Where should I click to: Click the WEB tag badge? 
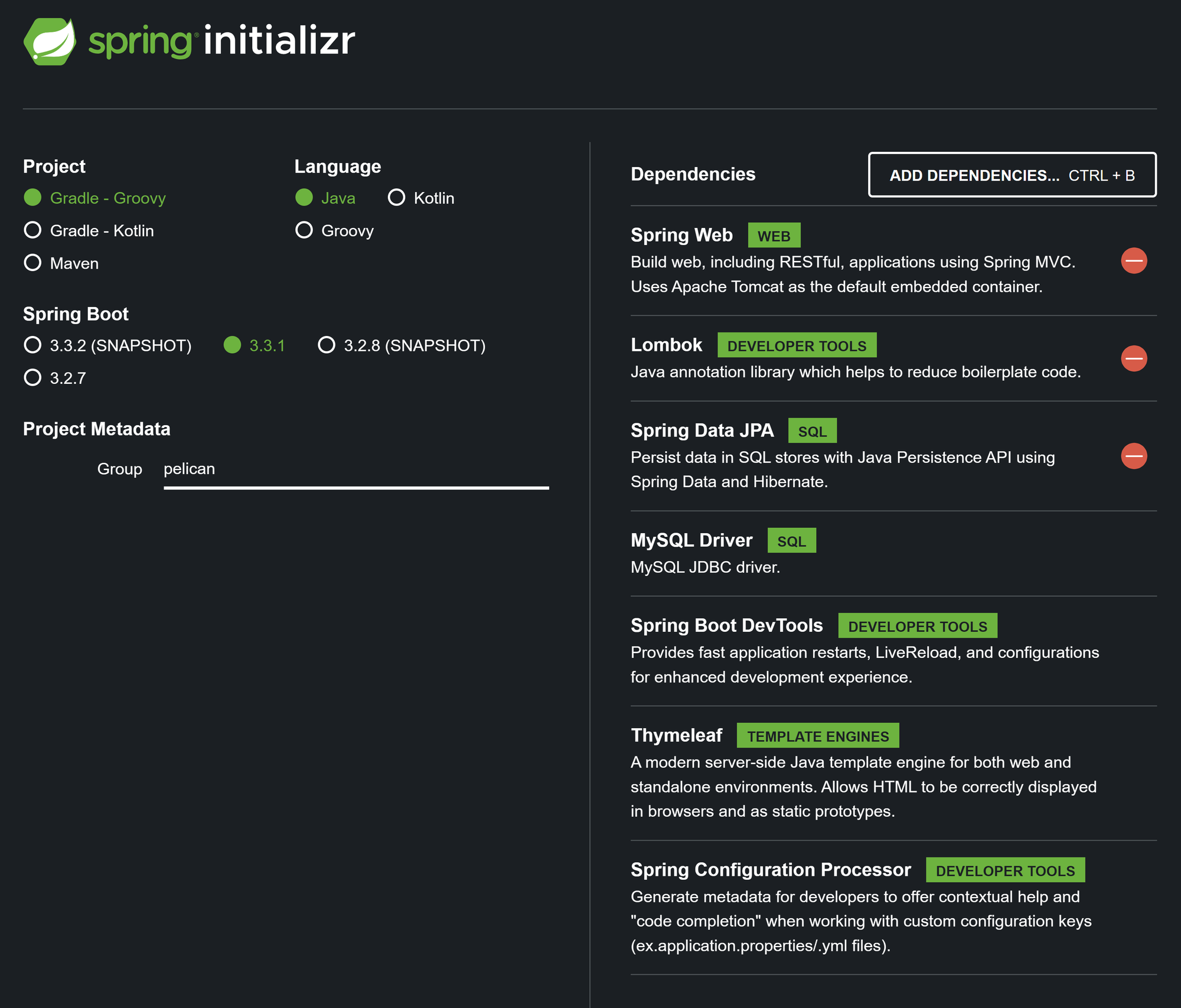click(774, 236)
